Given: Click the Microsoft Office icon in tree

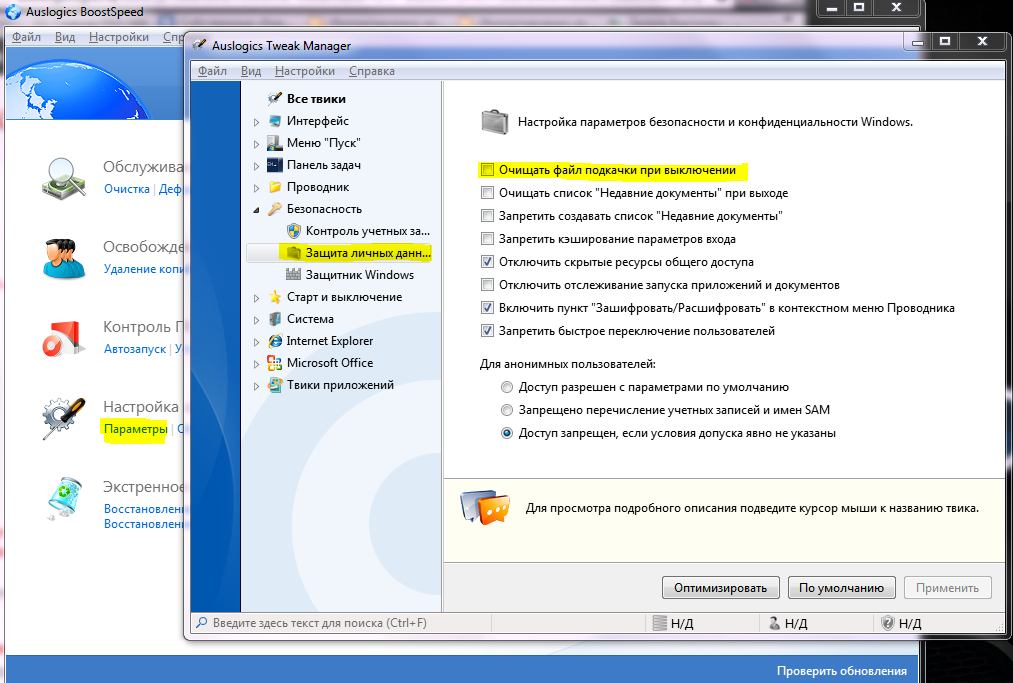Looking at the screenshot, I should pos(275,363).
